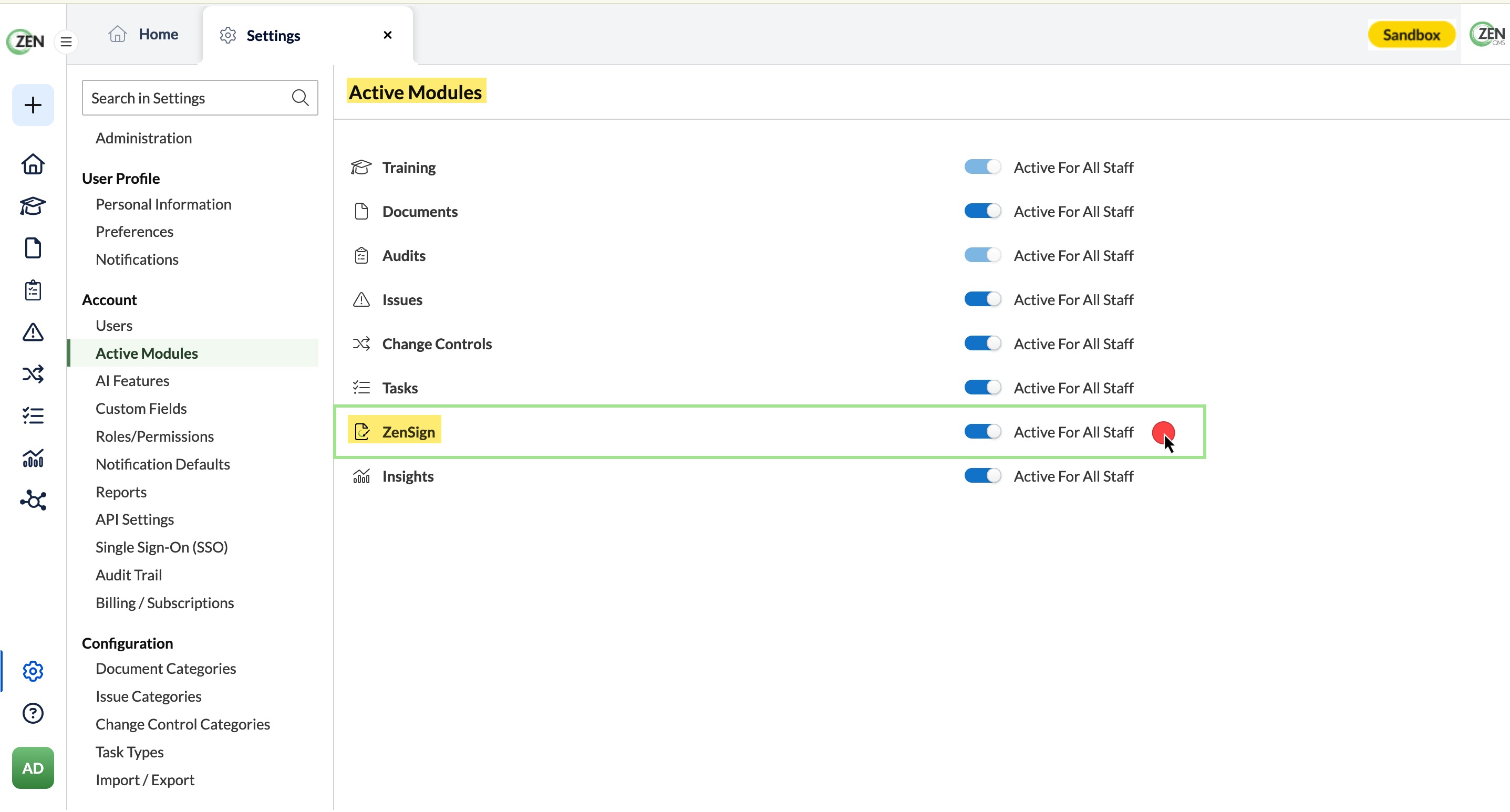Close the Settings tab
The width and height of the screenshot is (1510, 812).
(x=387, y=35)
